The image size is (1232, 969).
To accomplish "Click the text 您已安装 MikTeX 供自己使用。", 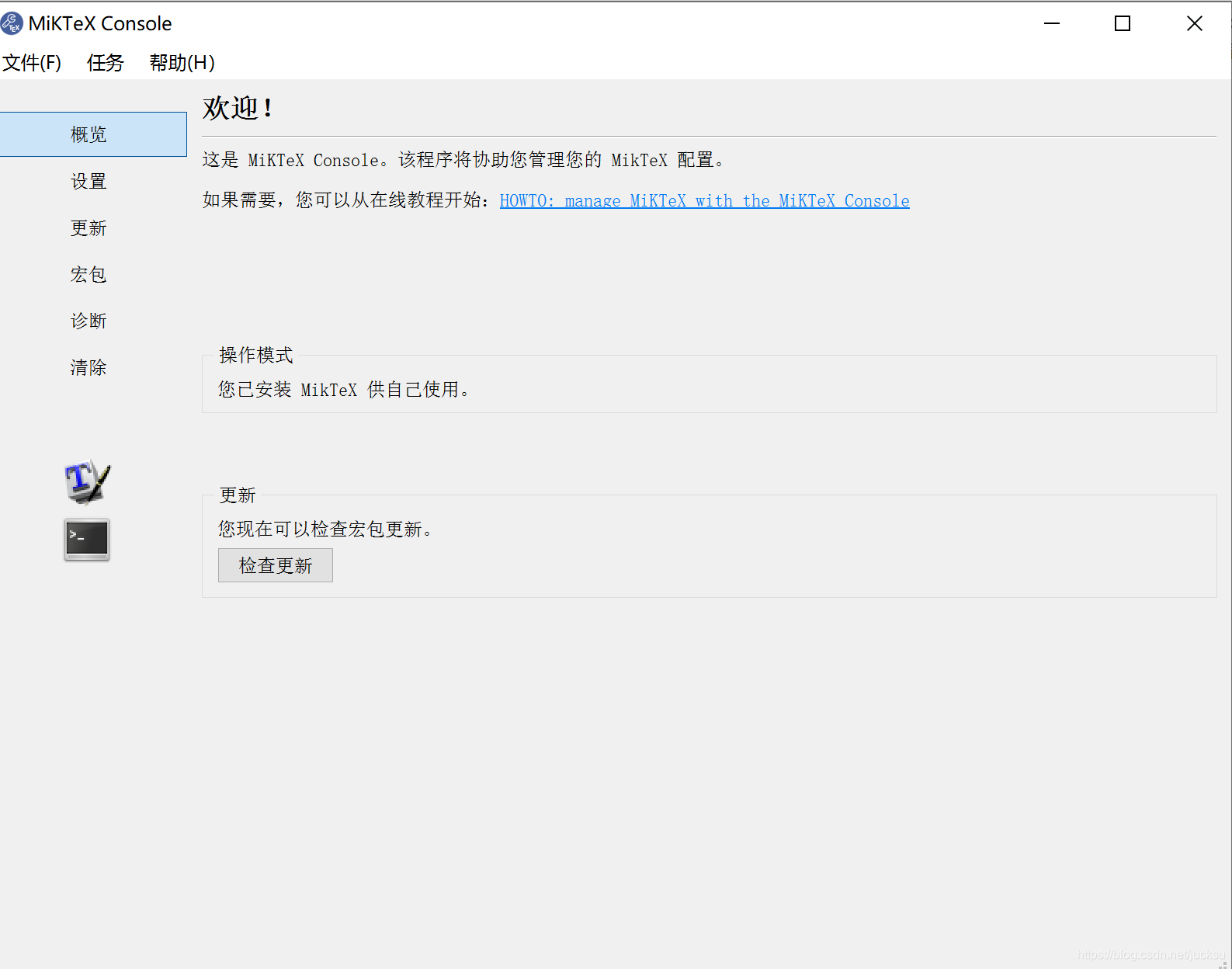I will tap(344, 390).
